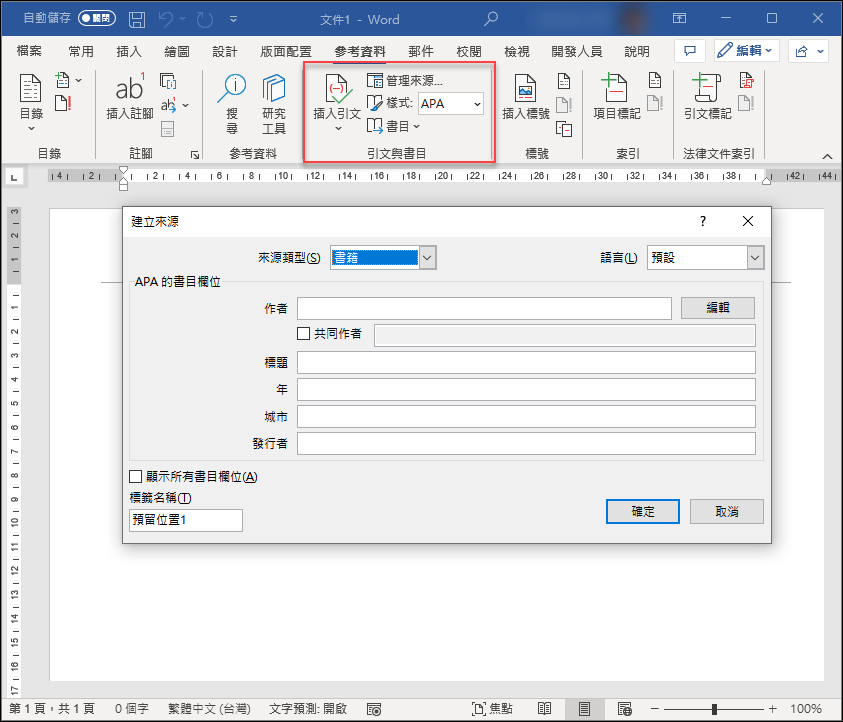Click the 插入引文 citation icon
The width and height of the screenshot is (843, 722).
tap(337, 89)
